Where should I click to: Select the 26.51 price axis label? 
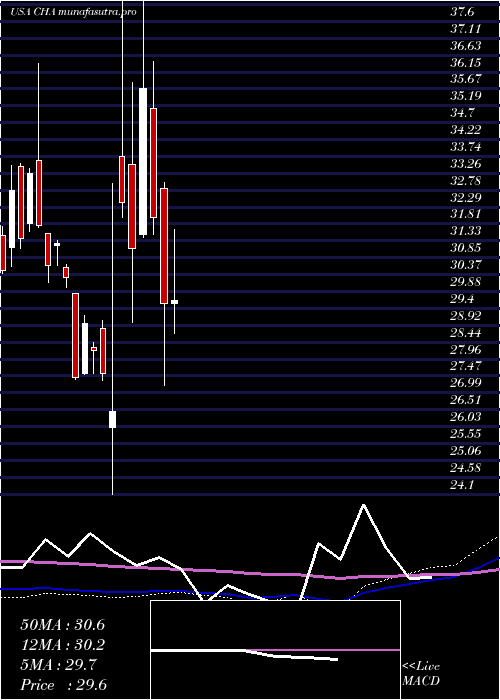466,400
